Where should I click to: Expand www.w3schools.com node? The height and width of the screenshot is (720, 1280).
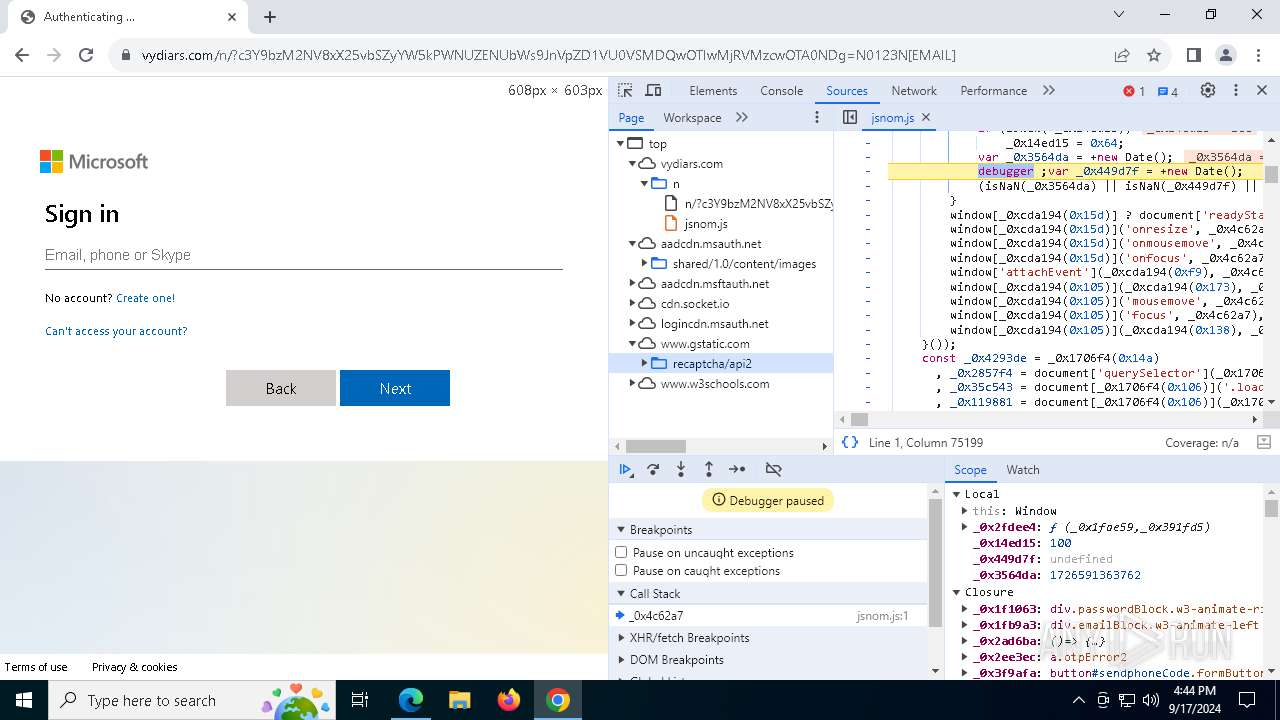point(633,383)
